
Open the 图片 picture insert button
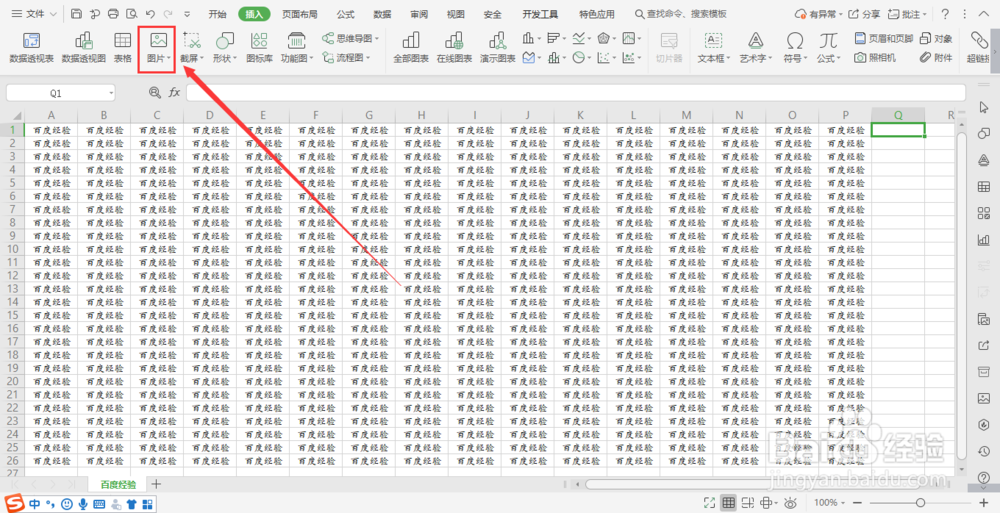(158, 48)
